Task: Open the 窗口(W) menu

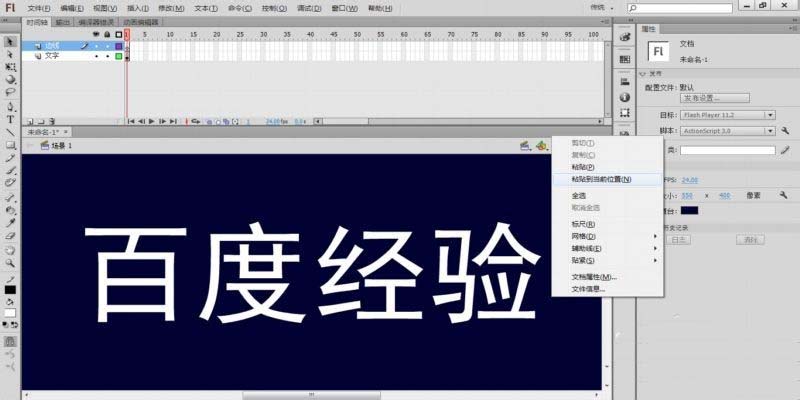Action: (x=344, y=8)
